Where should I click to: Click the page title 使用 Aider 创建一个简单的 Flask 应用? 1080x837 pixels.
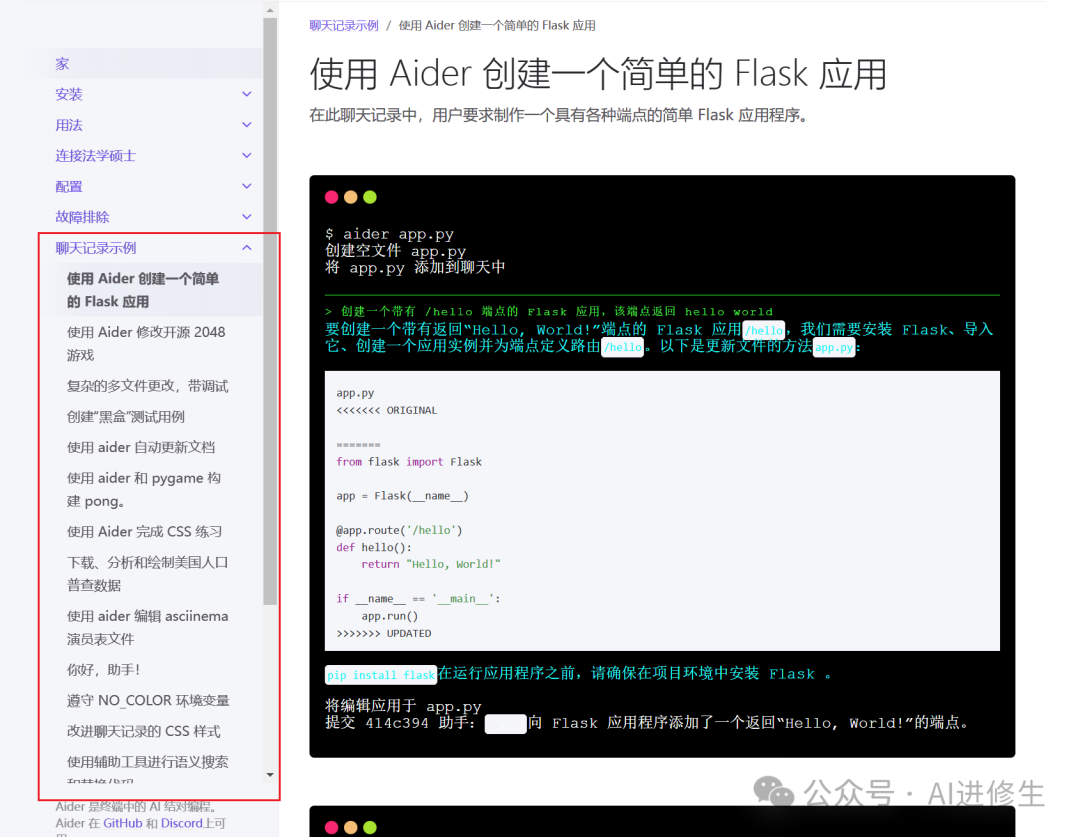pyautogui.click(x=598, y=74)
